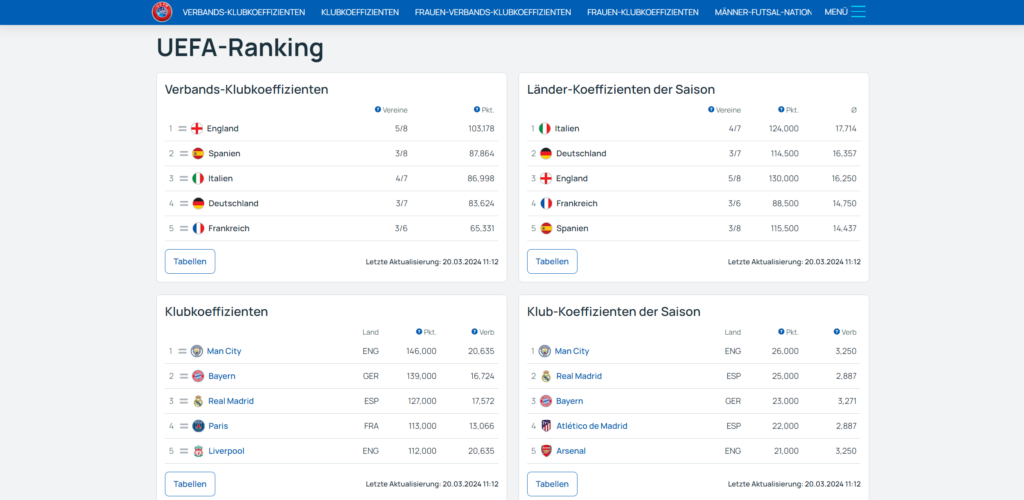The image size is (1024, 500).
Task: Select Frauen-Klubkoeffizienten navigation item
Action: click(642, 12)
